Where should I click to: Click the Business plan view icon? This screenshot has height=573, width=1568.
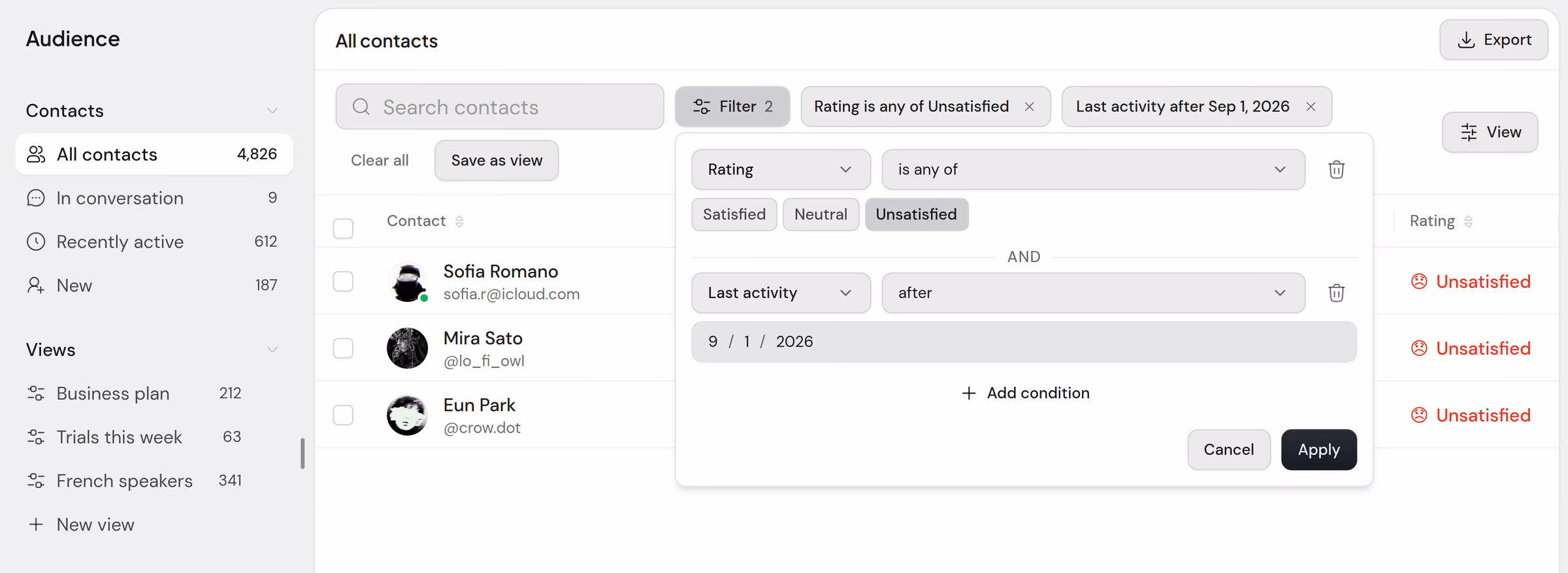pos(36,393)
